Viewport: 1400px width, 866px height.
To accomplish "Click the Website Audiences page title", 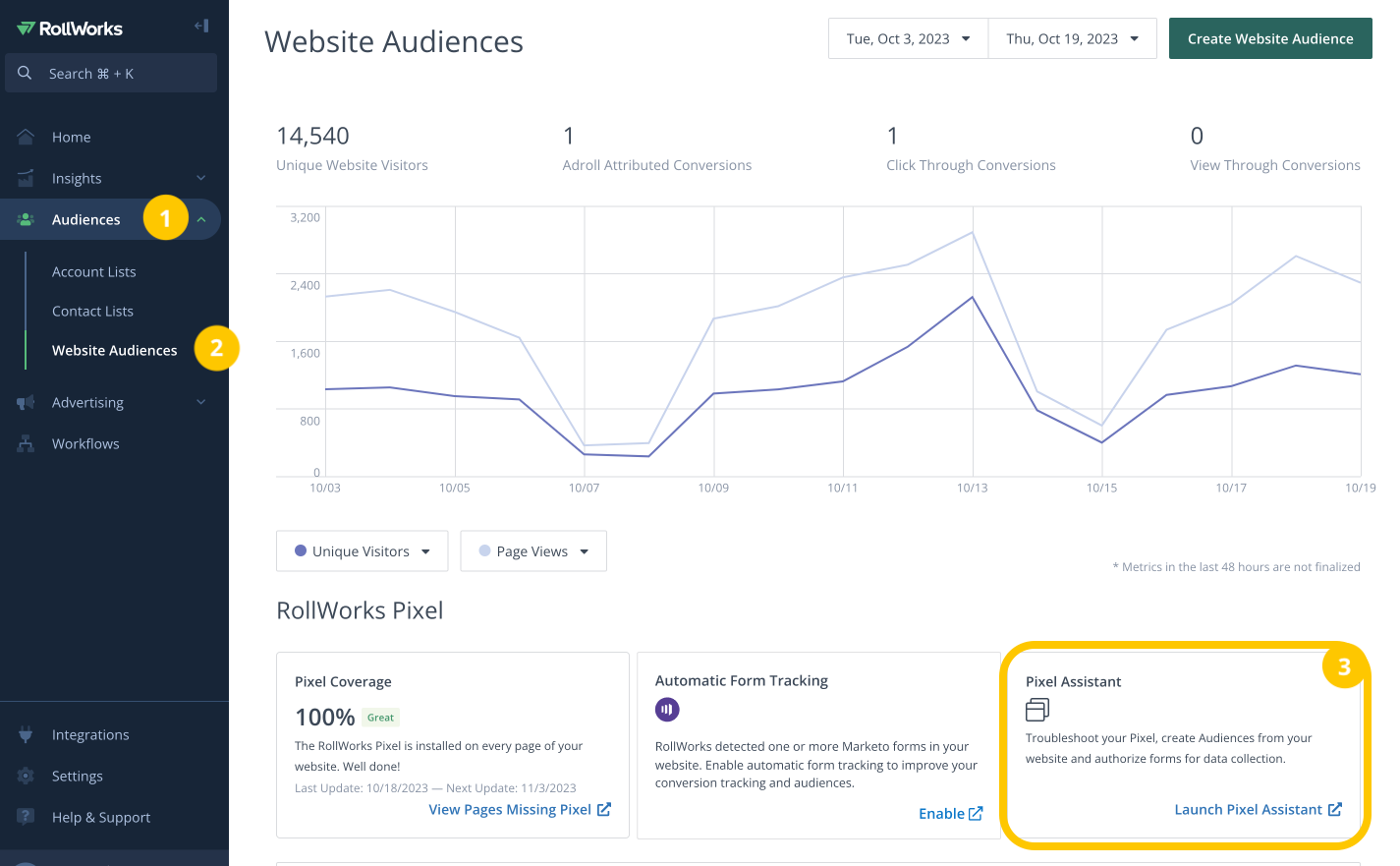I will [x=394, y=41].
